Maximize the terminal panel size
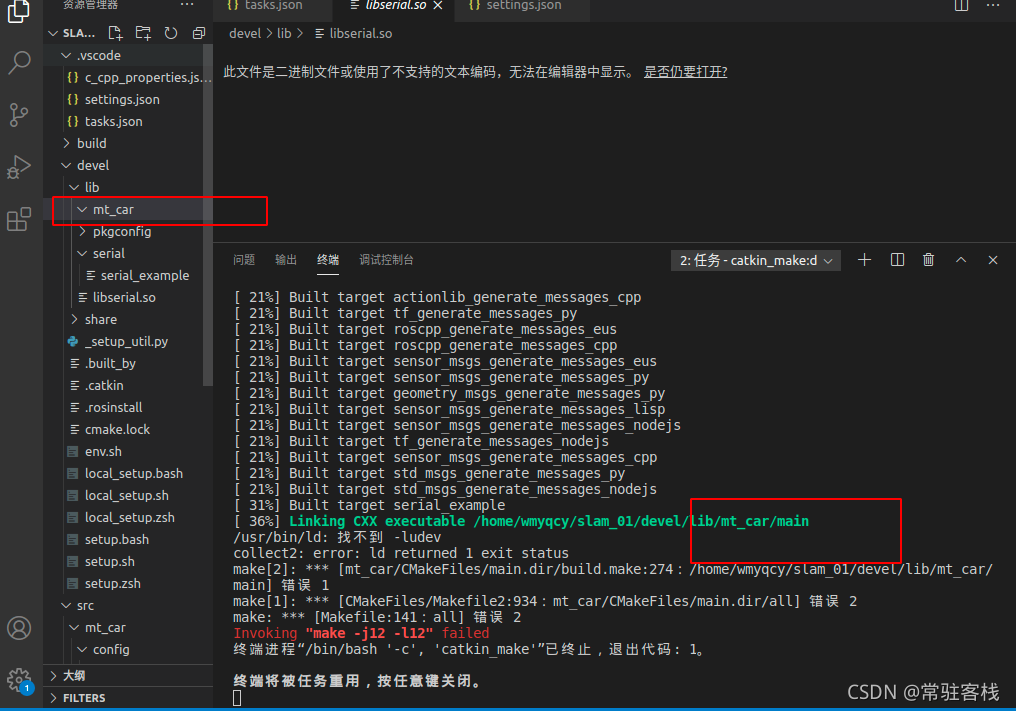The width and height of the screenshot is (1016, 711). 961,260
